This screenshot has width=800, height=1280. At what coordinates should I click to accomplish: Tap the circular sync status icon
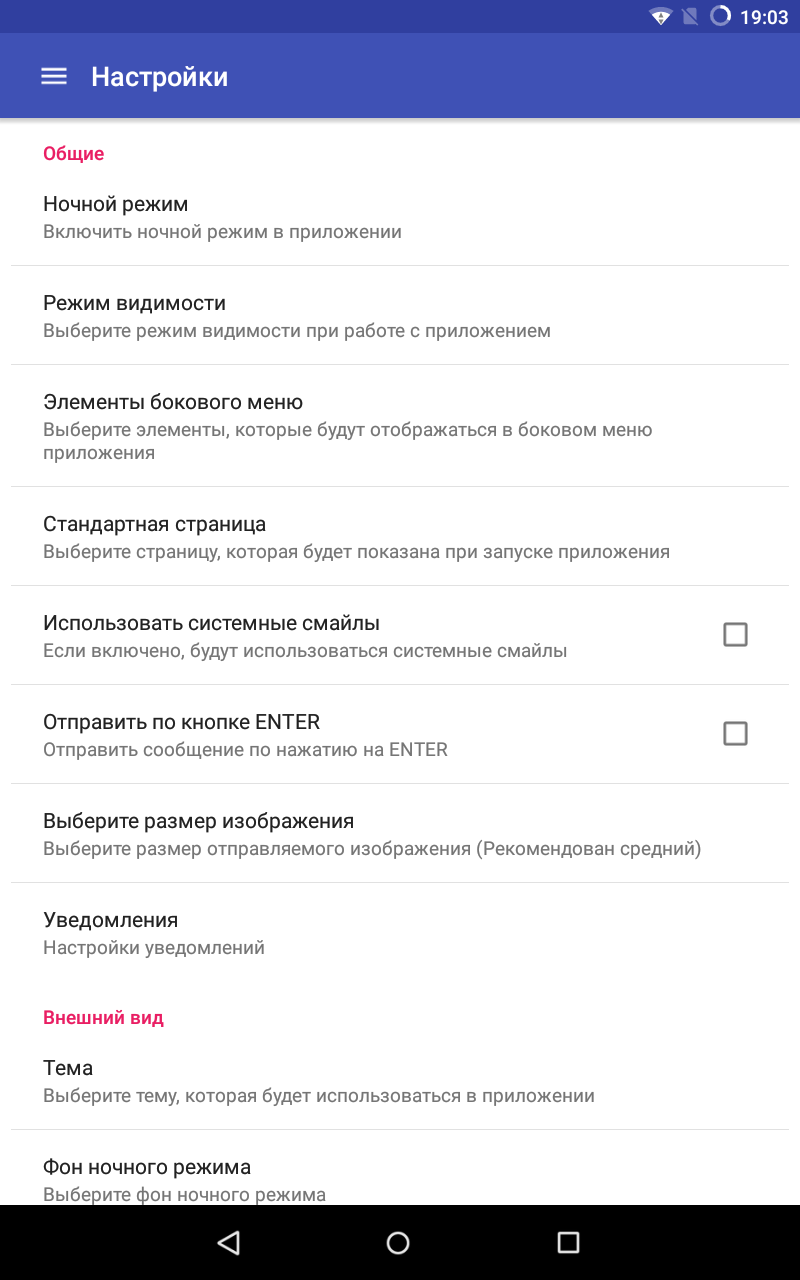(x=720, y=17)
